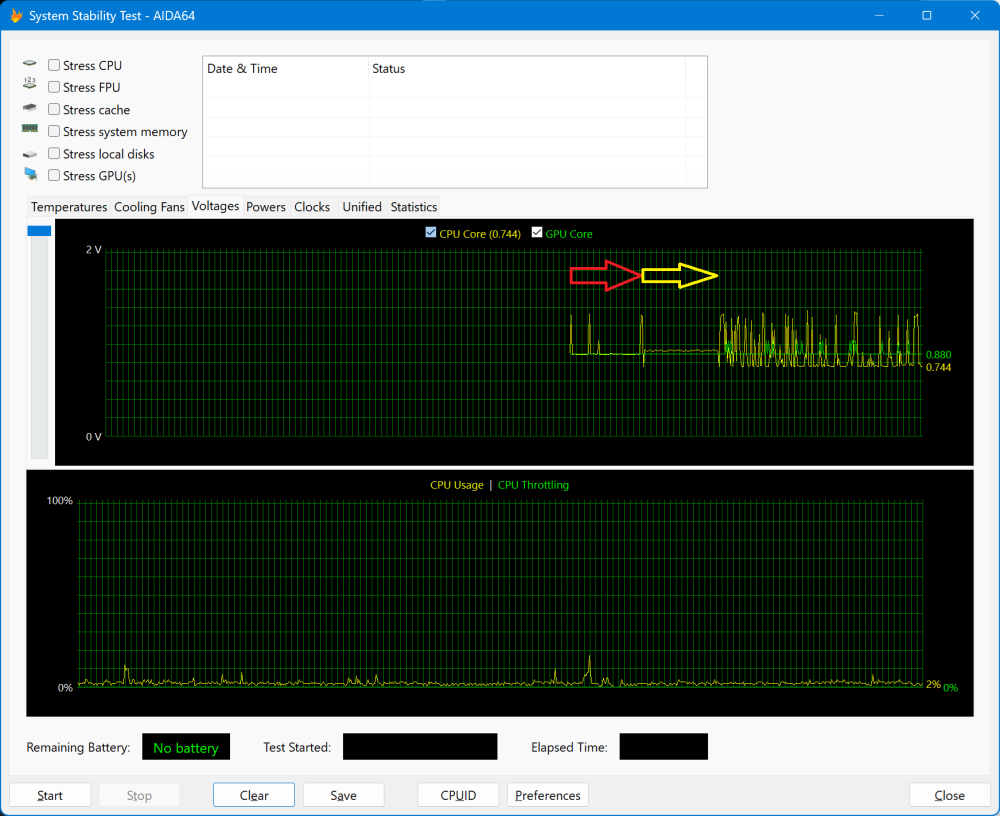Tick the Stress cache checkbox

(54, 109)
